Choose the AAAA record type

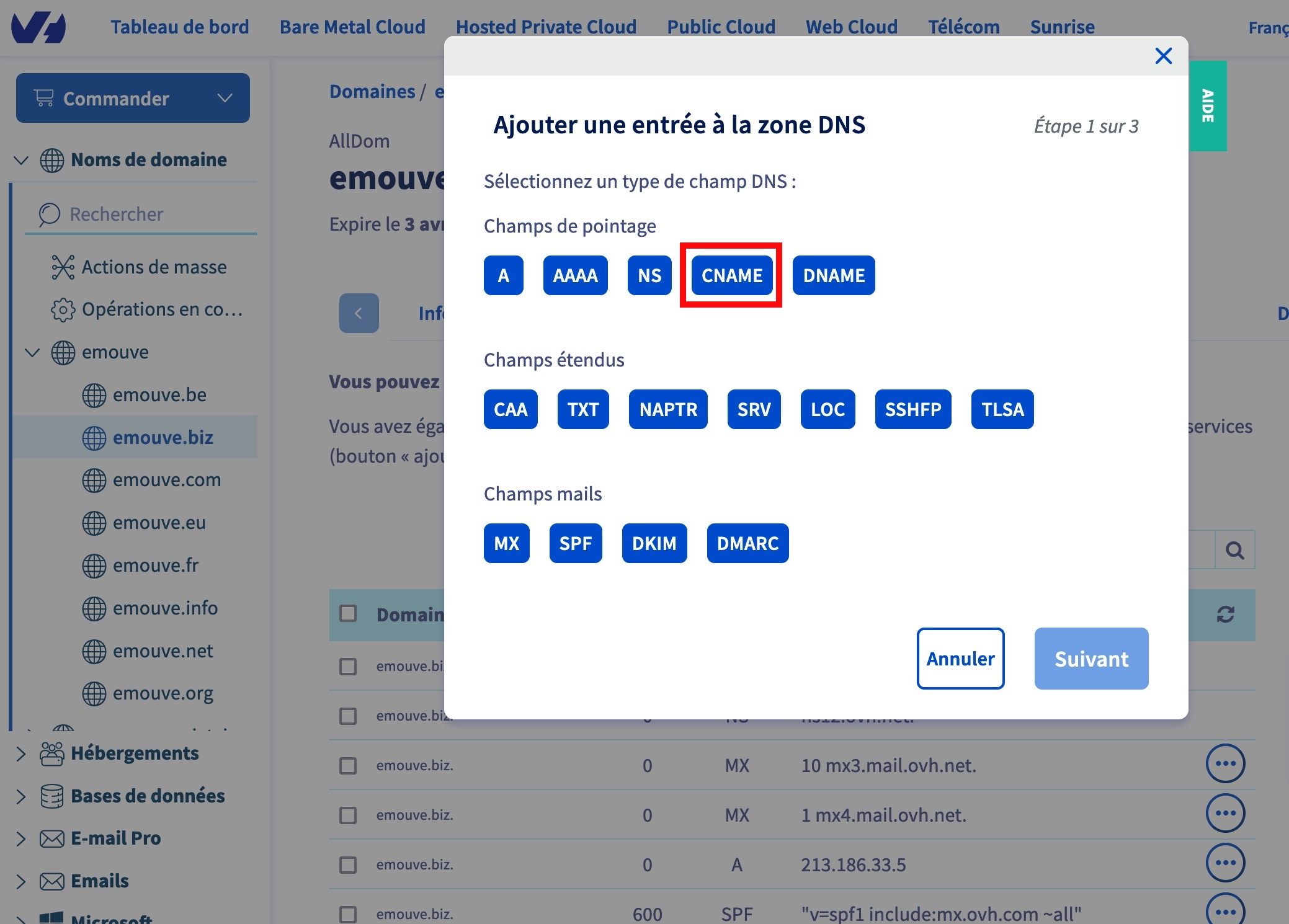(x=575, y=275)
